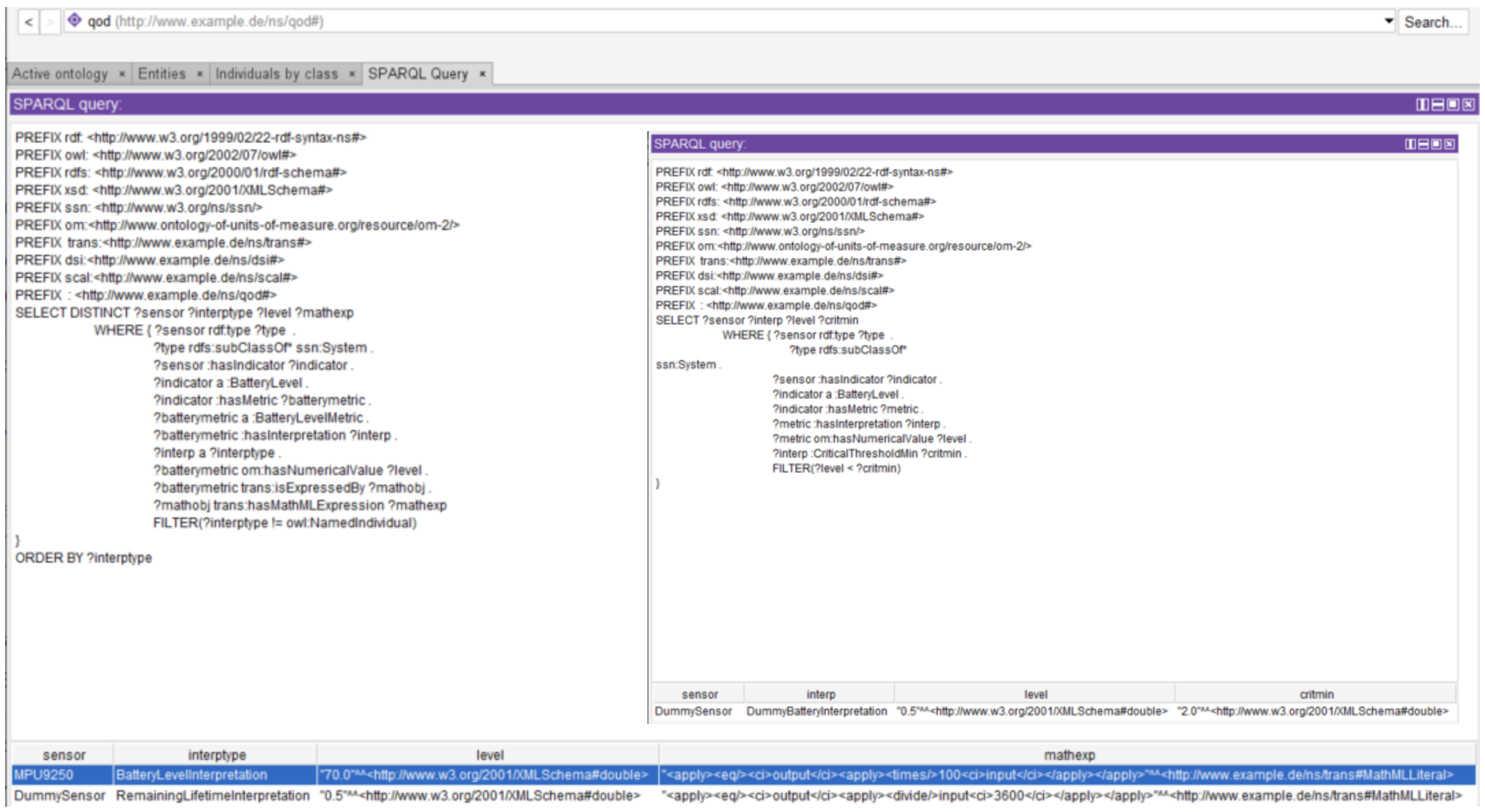Click the interptype column header
The width and height of the screenshot is (1485, 812).
[216, 754]
